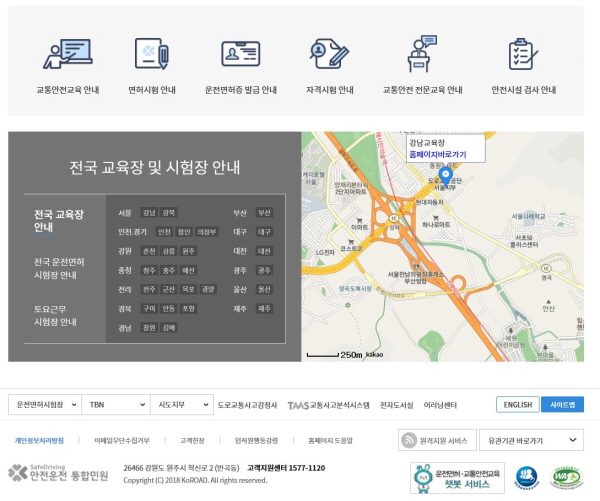Open the 개인정보처리방침 footer link
The image size is (600, 501).
(39, 440)
